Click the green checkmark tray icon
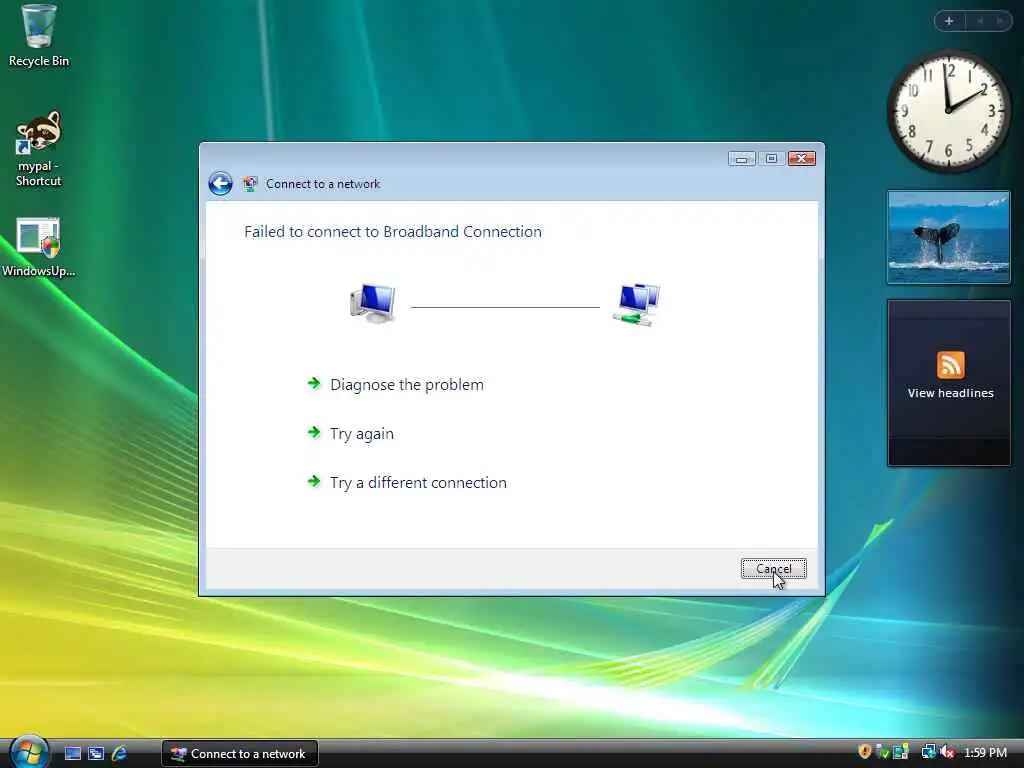The width and height of the screenshot is (1024, 768). pos(883,752)
